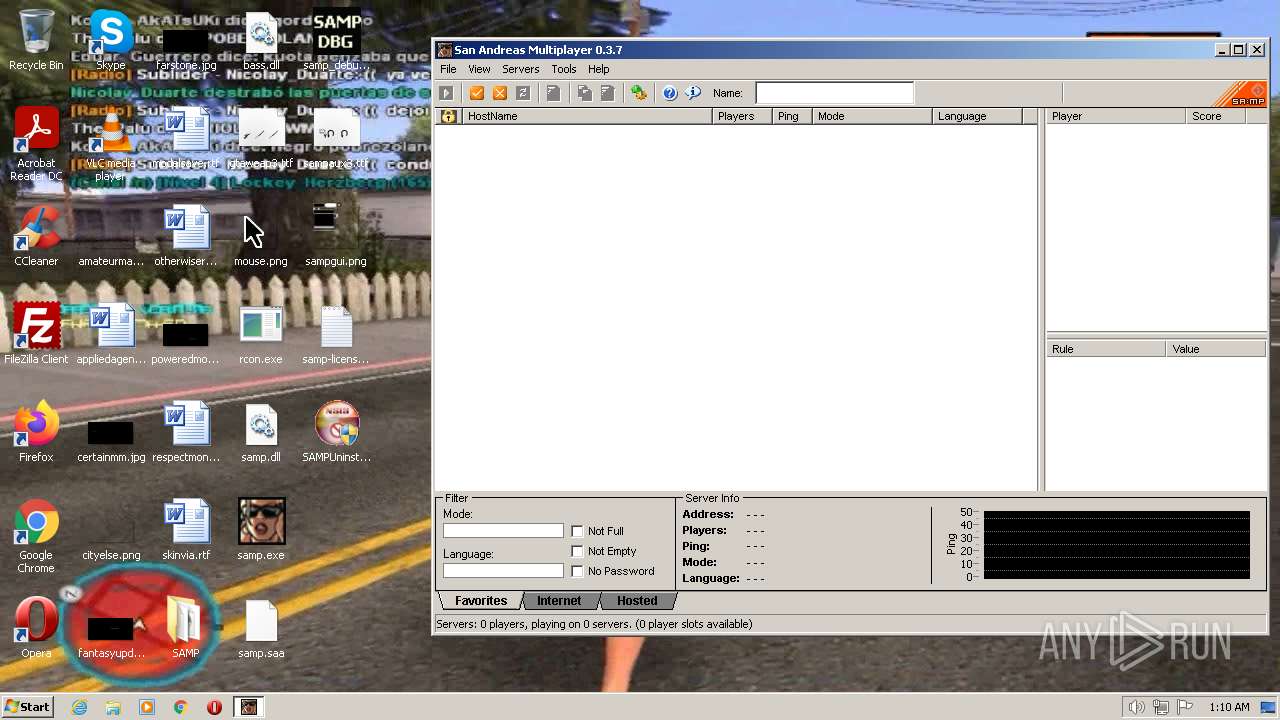Open Settings via the green-yellow toolbar icon

[x=638, y=93]
